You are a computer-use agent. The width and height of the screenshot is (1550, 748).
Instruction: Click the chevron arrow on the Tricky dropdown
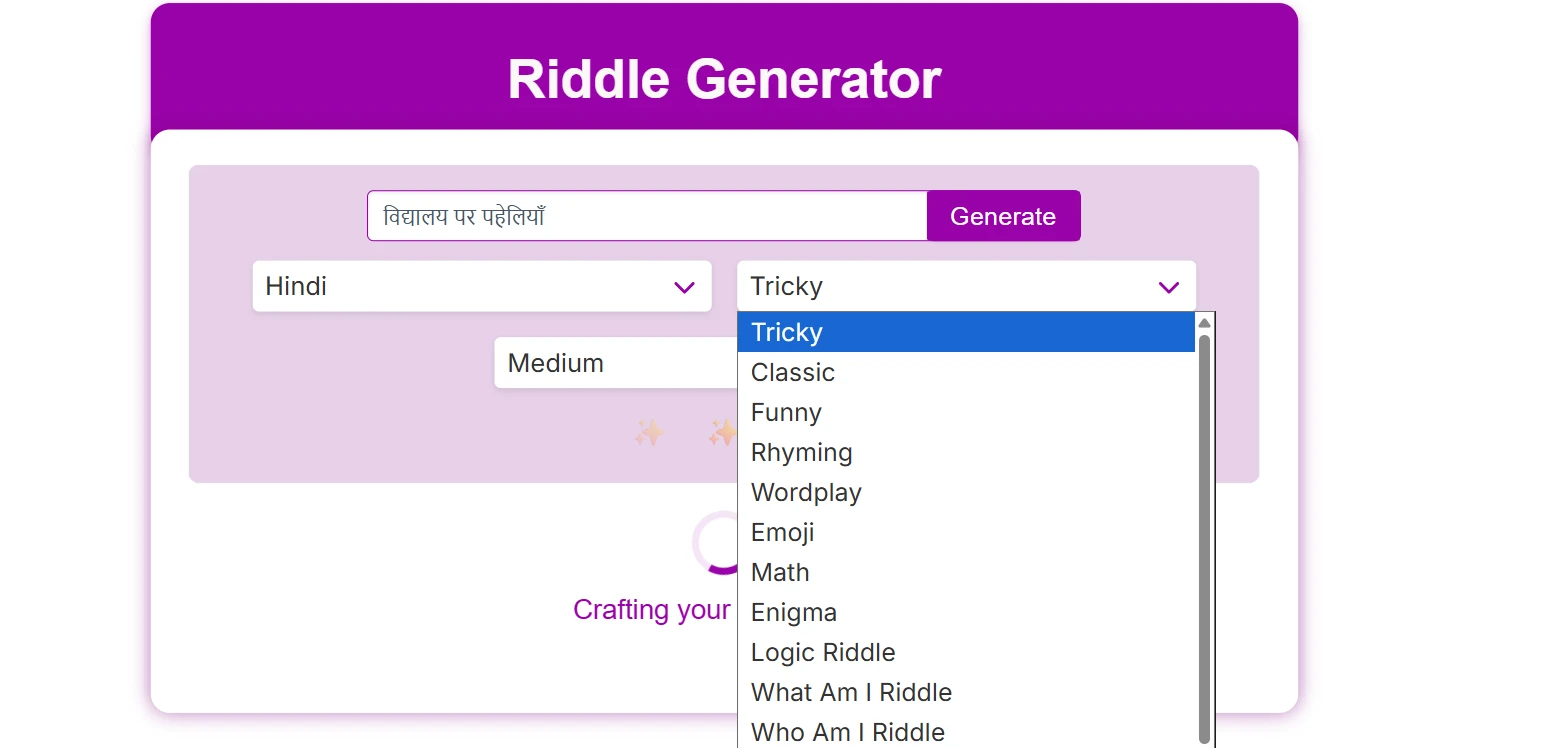click(x=1168, y=288)
